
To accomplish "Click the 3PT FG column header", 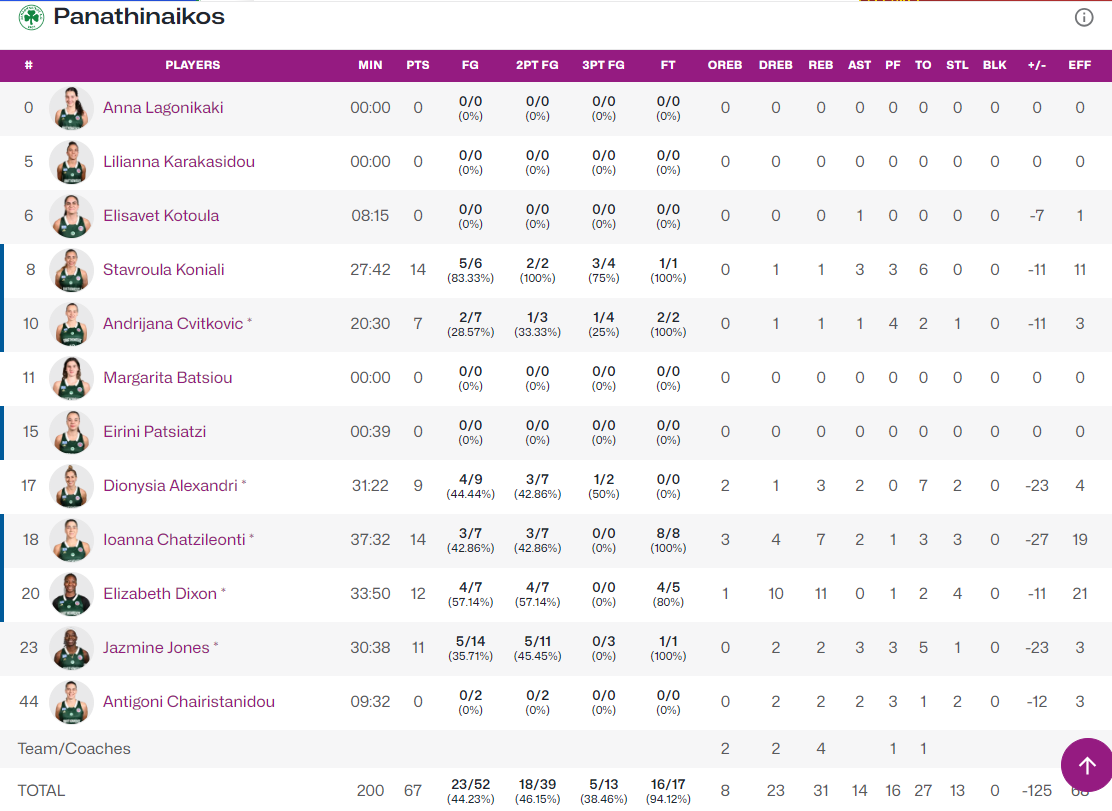I will (604, 65).
